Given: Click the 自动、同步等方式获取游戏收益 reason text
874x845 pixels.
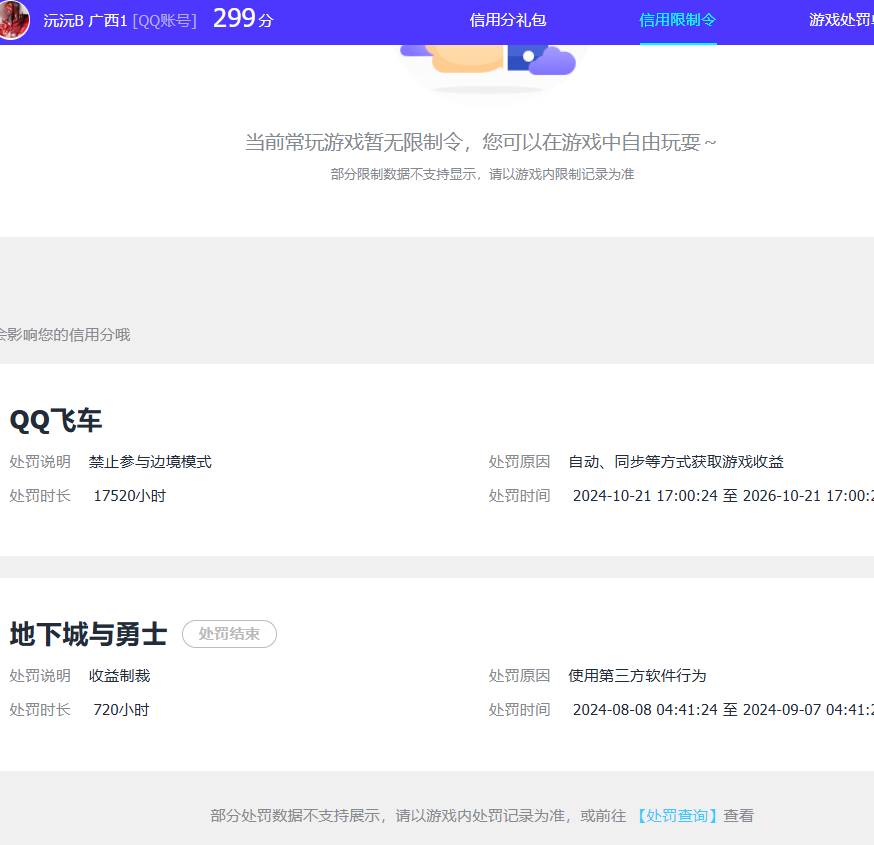Looking at the screenshot, I should click(x=676, y=462).
